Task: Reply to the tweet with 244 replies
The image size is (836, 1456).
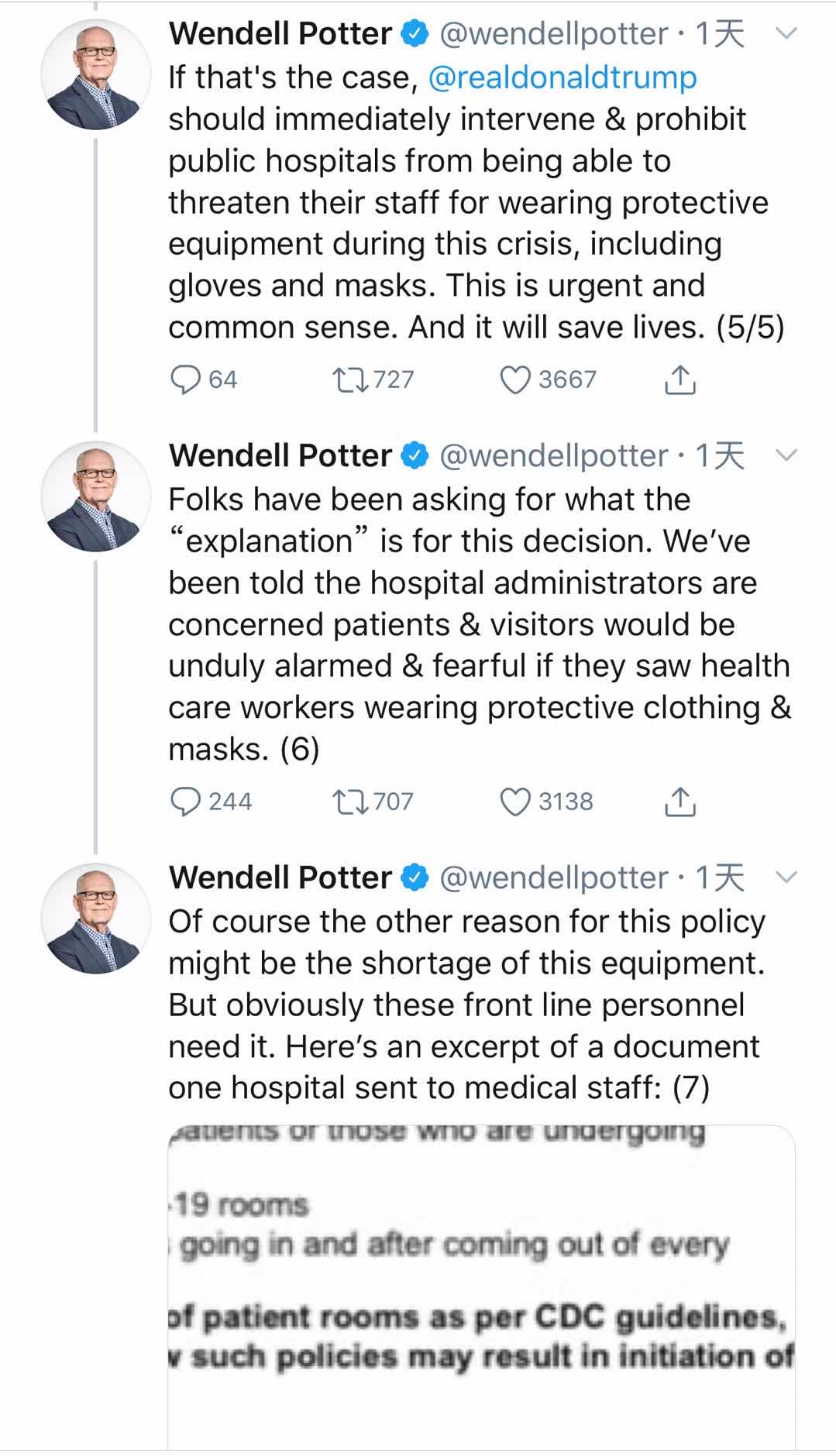Action: 186,802
